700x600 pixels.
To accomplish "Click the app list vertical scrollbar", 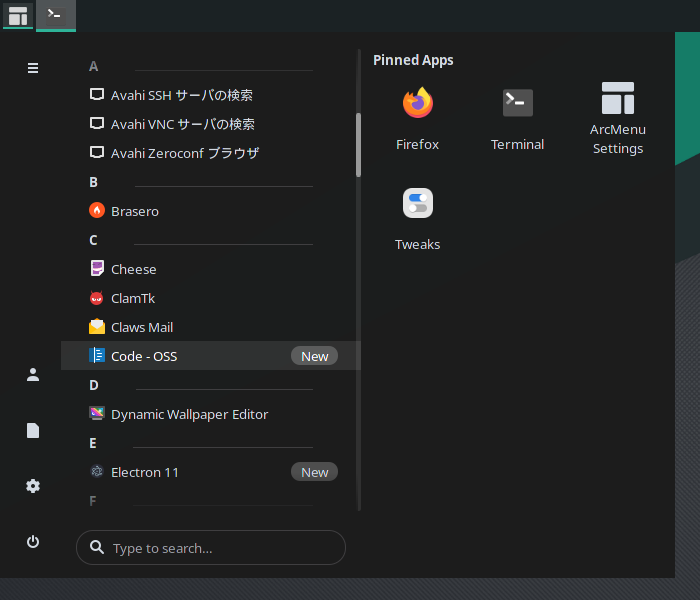I will coord(358,145).
